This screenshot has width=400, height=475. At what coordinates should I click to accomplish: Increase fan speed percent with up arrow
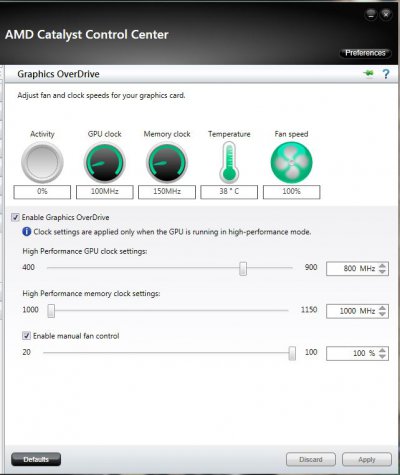point(382,350)
